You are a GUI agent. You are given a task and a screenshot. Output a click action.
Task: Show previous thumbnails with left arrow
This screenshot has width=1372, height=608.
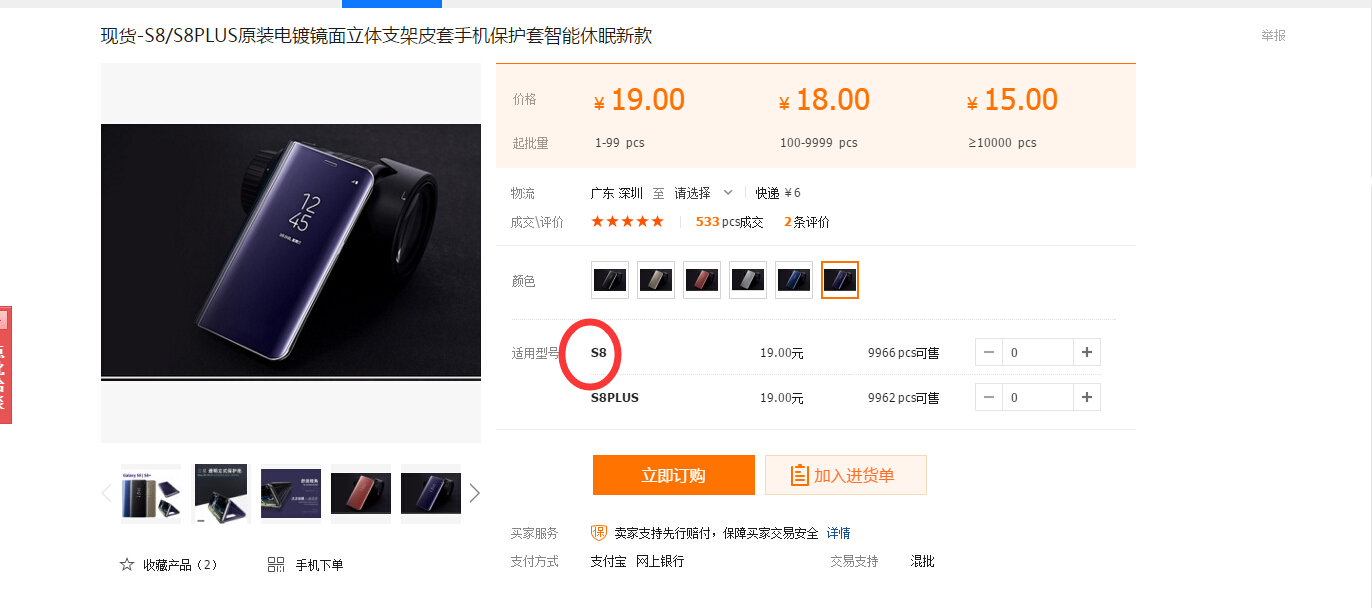(107, 493)
